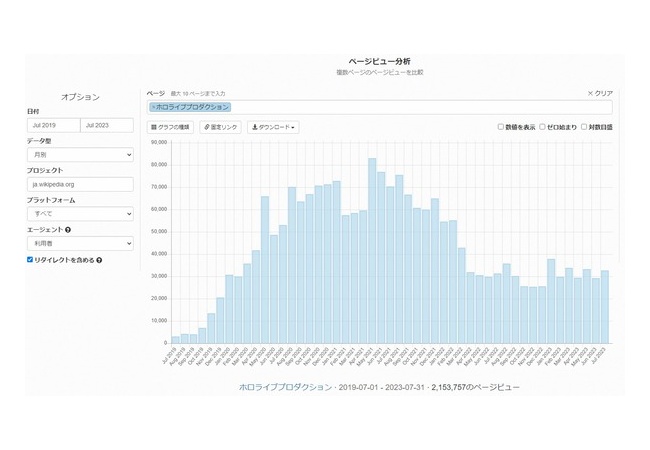This screenshot has width=650, height=450.
Task: Click クリア to clear pages
Action: click(x=600, y=93)
